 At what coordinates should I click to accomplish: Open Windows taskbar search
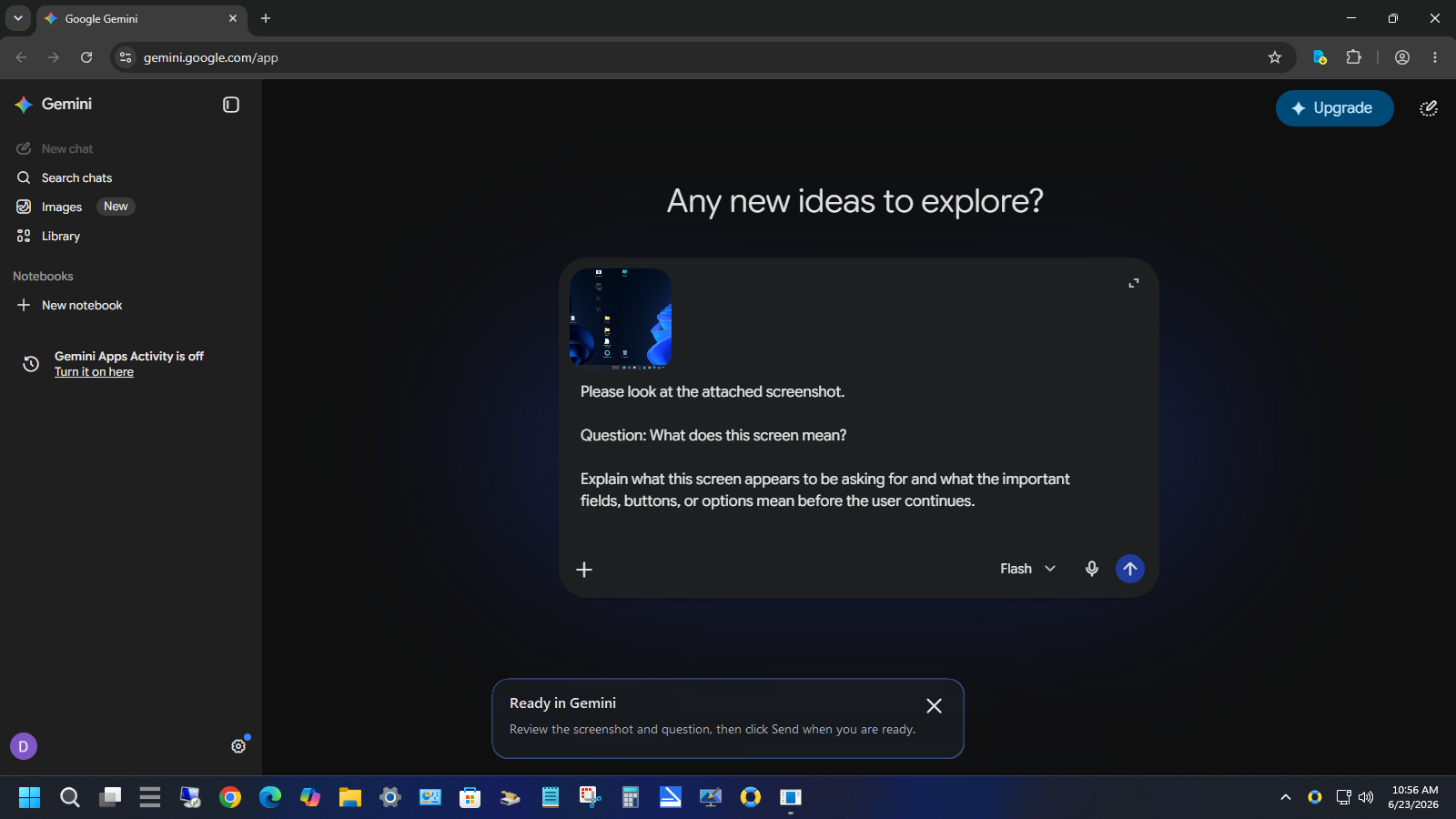(70, 798)
